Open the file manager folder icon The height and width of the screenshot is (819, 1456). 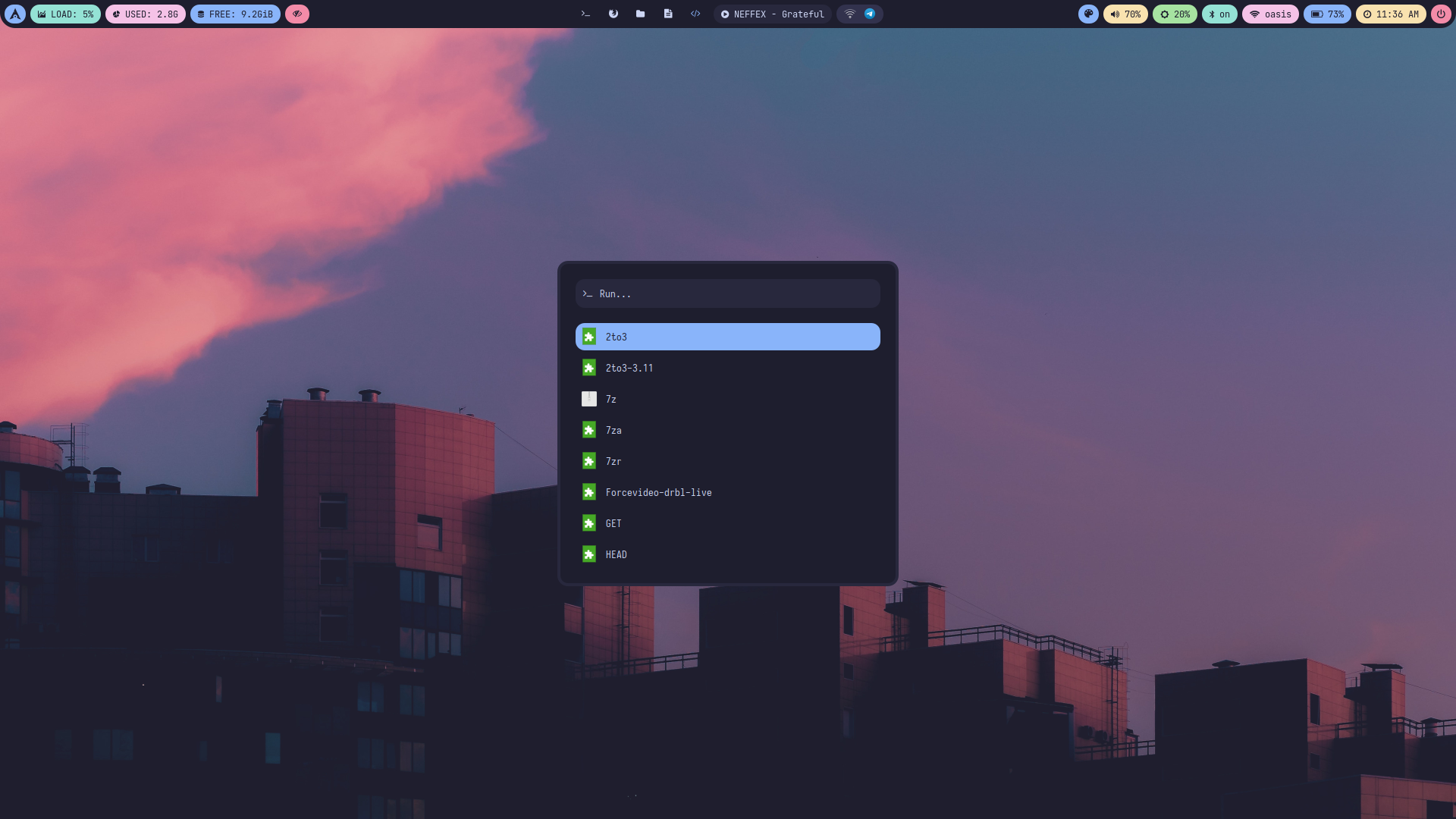(x=640, y=14)
